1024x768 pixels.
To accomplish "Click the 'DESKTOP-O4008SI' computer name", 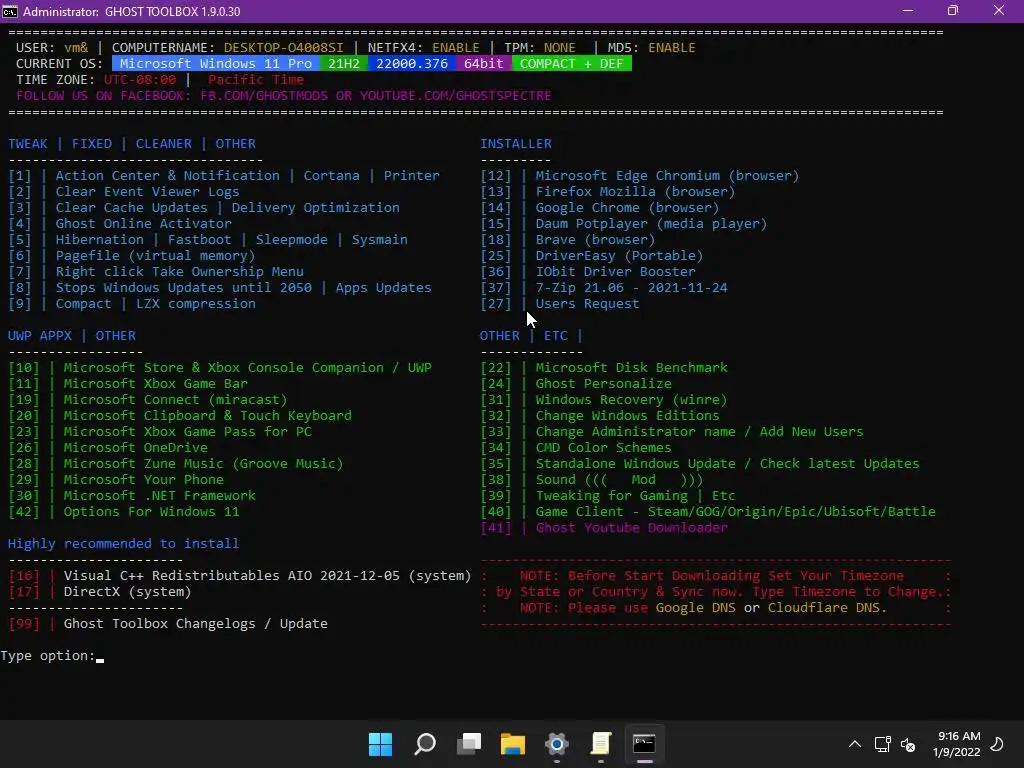I will 283,48.
